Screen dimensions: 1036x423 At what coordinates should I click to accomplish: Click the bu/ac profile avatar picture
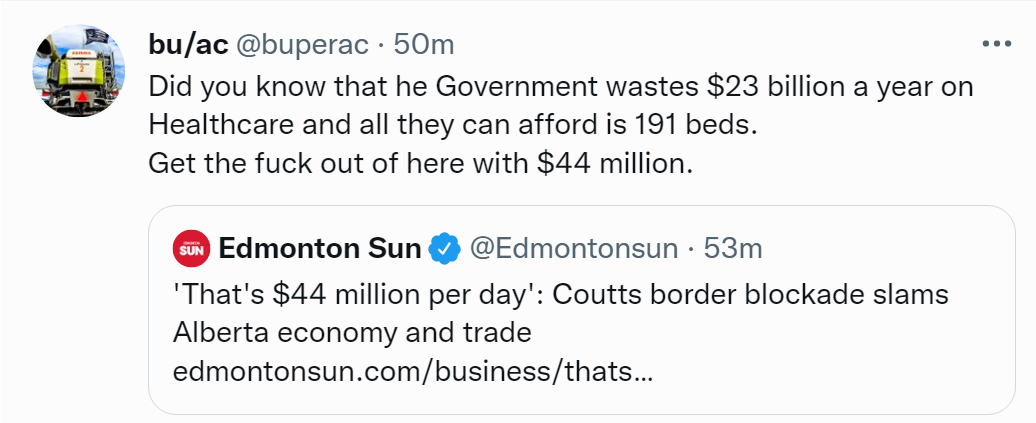coord(79,71)
